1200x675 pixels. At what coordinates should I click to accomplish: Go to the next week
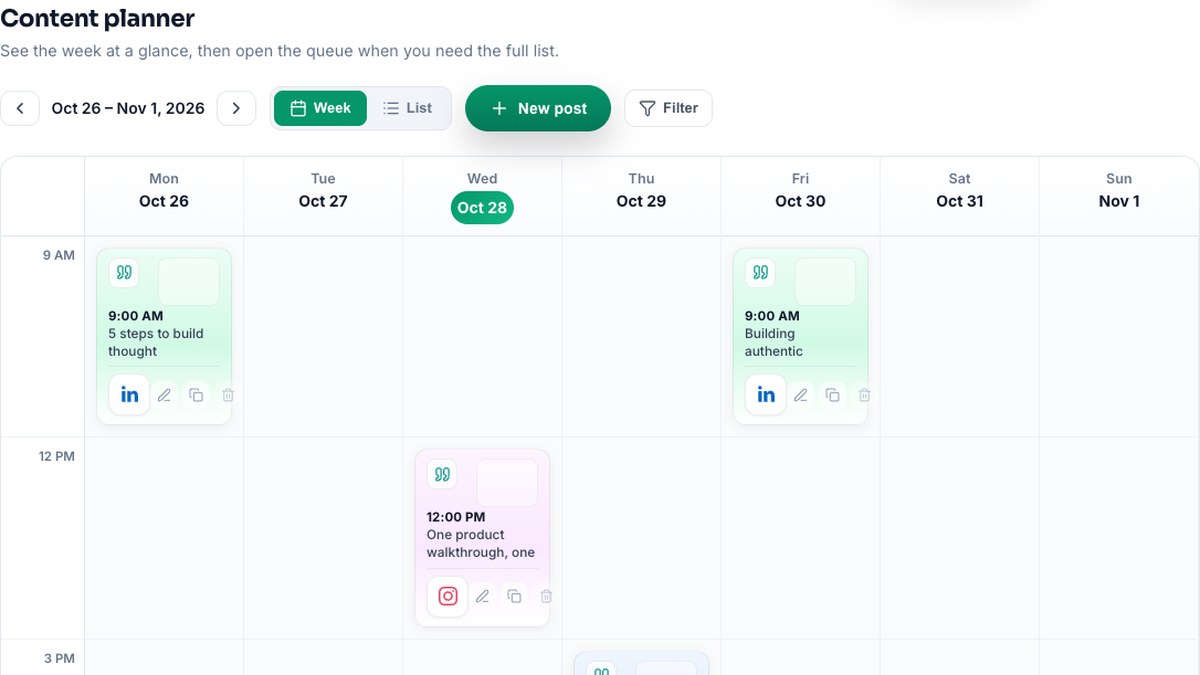point(236,108)
